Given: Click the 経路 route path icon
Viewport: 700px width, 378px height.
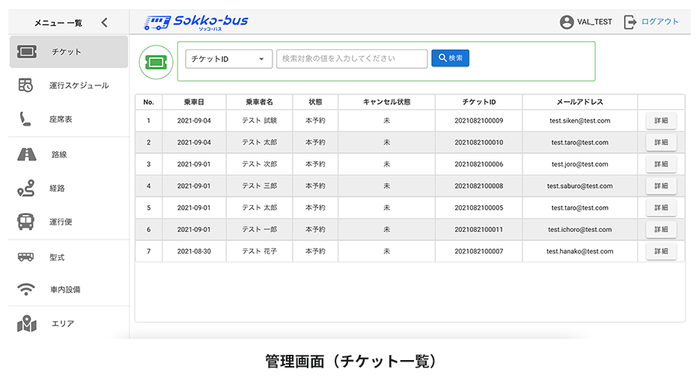Looking at the screenshot, I should [x=26, y=188].
